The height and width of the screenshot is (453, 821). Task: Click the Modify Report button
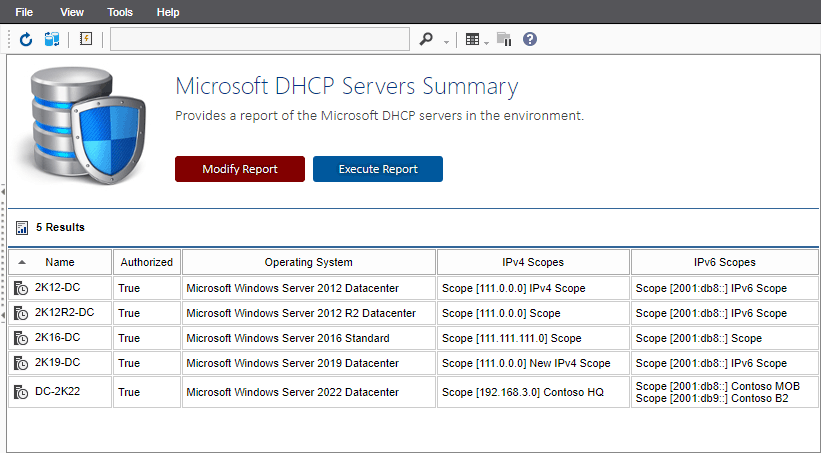(240, 169)
